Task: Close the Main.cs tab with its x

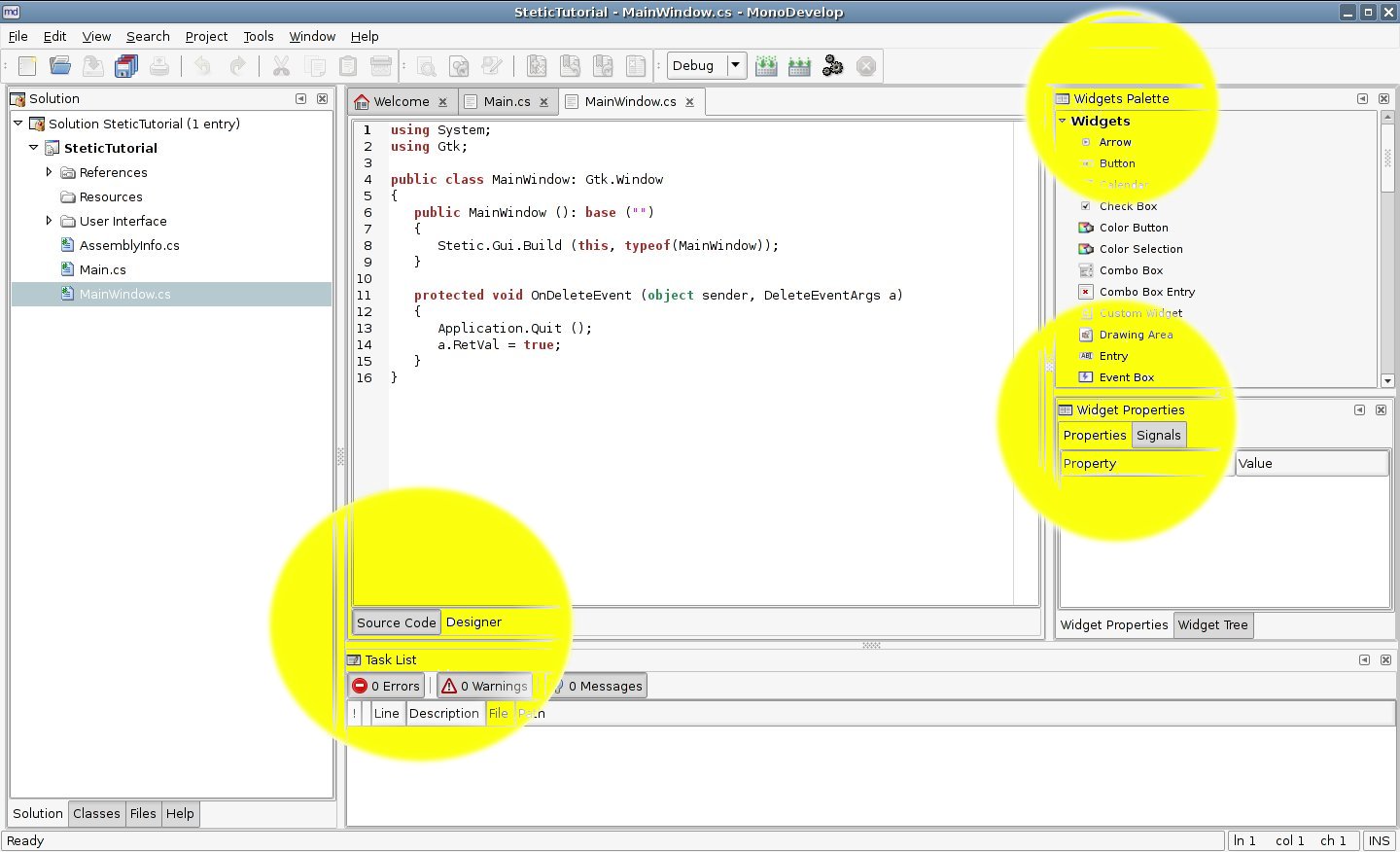Action: click(x=543, y=102)
